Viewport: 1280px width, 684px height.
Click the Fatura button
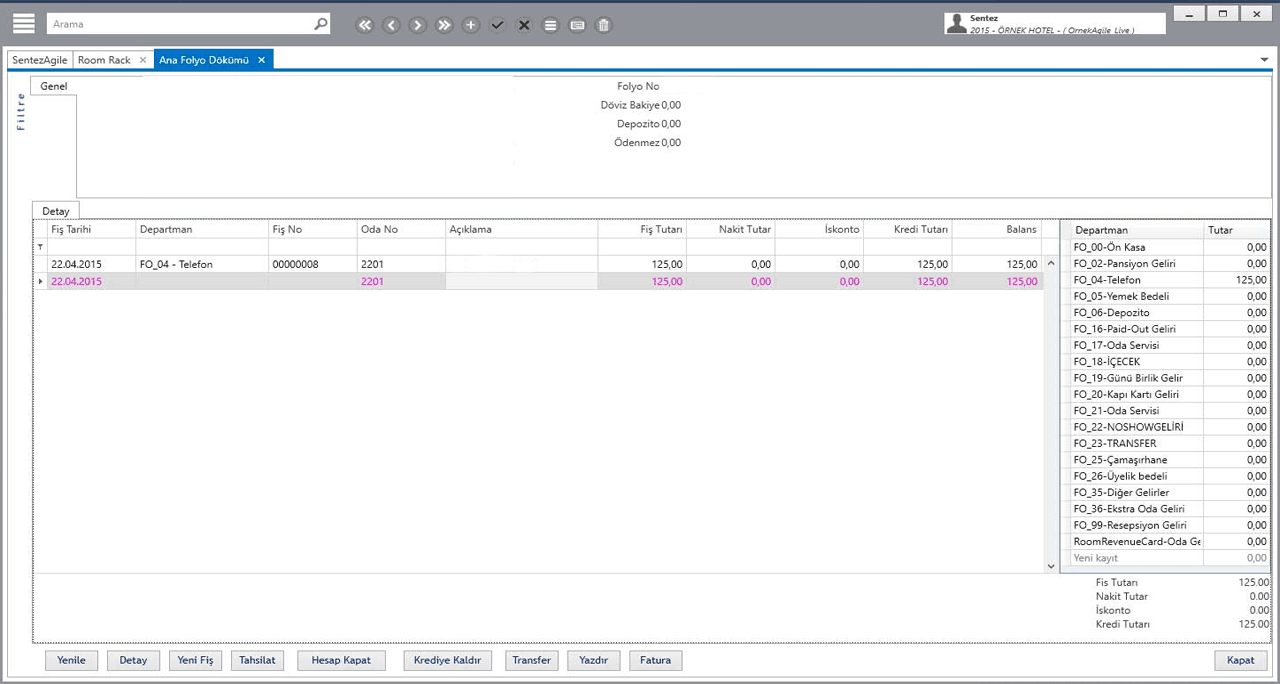coord(655,660)
